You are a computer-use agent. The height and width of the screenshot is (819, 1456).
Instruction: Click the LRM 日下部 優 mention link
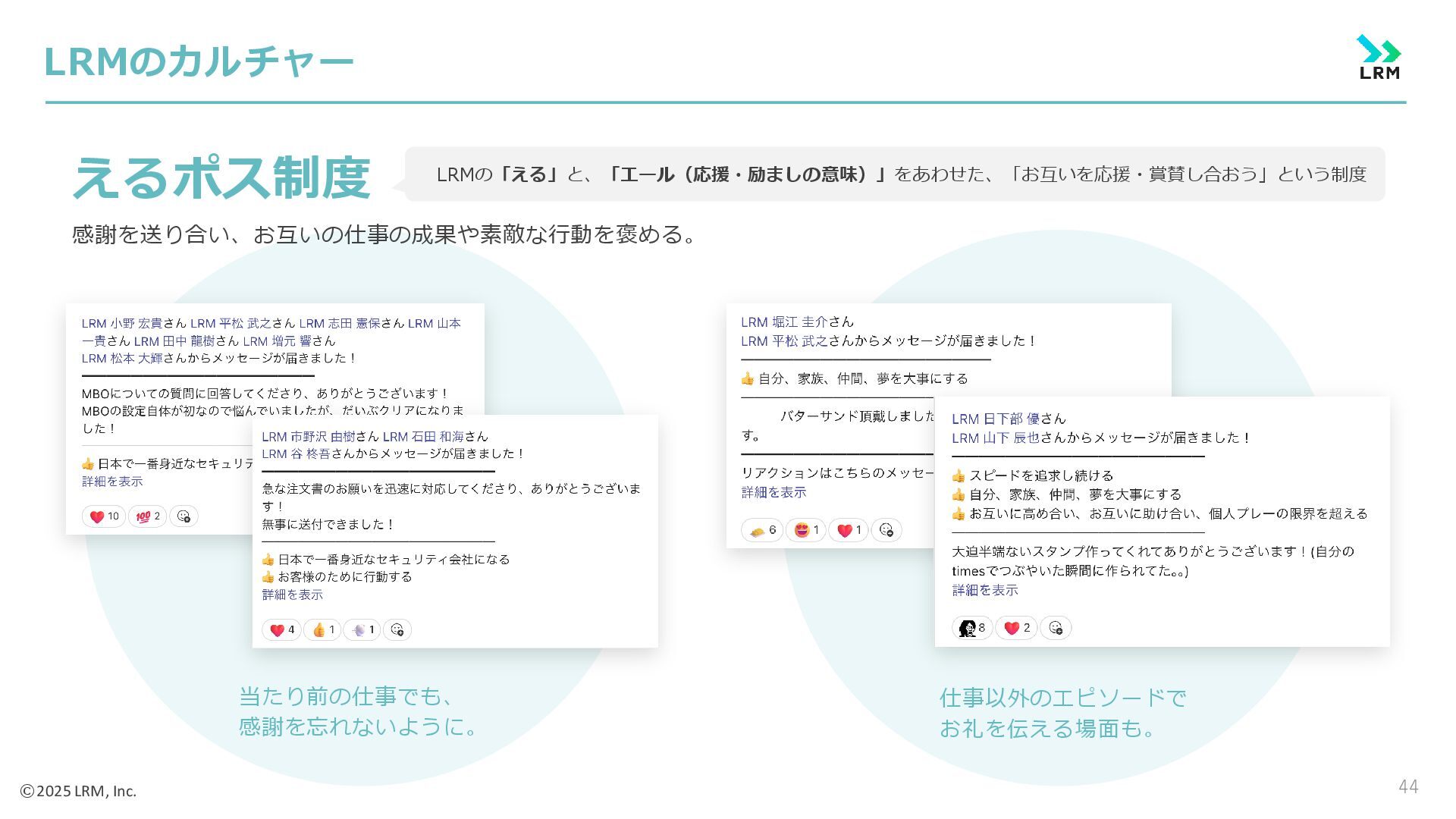pyautogui.click(x=995, y=419)
